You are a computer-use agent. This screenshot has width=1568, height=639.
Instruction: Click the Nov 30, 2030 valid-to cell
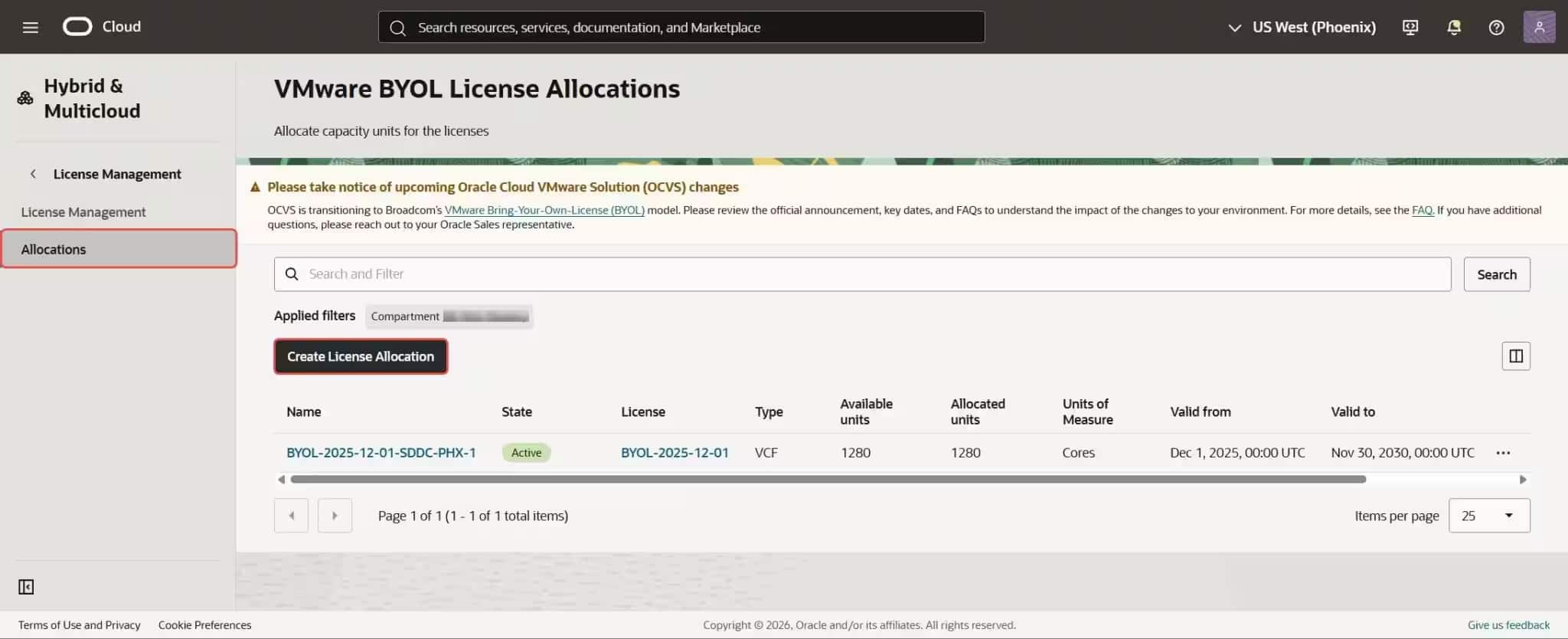[x=1403, y=453]
